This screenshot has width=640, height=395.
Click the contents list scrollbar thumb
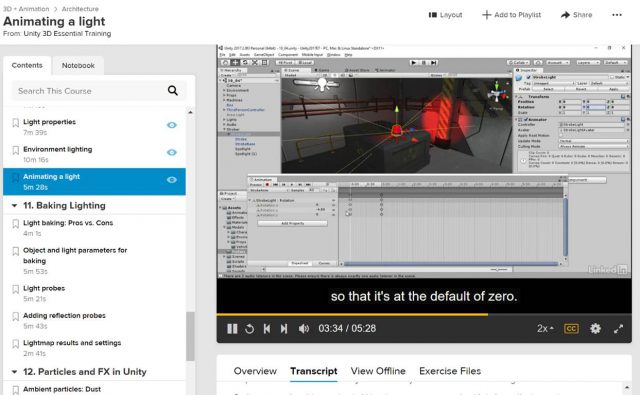(190, 336)
